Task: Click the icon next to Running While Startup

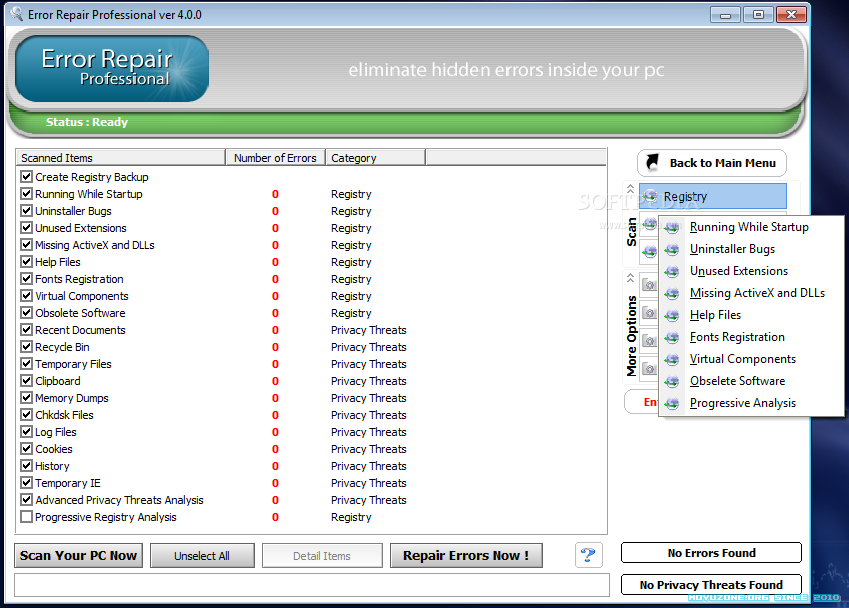Action: coord(672,228)
